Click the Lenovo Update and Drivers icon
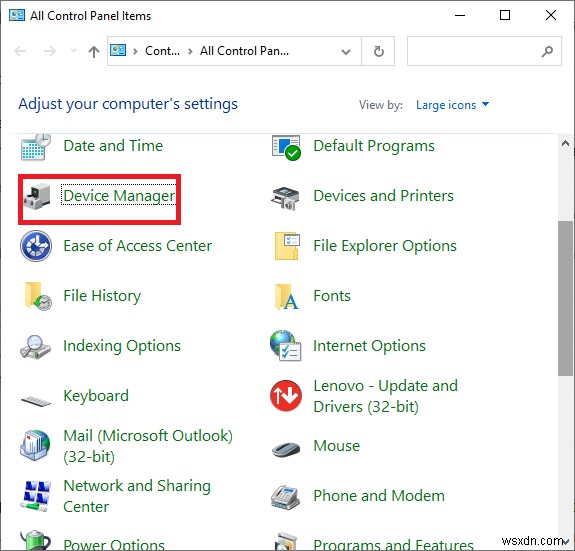The width and height of the screenshot is (575, 551). tap(286, 396)
